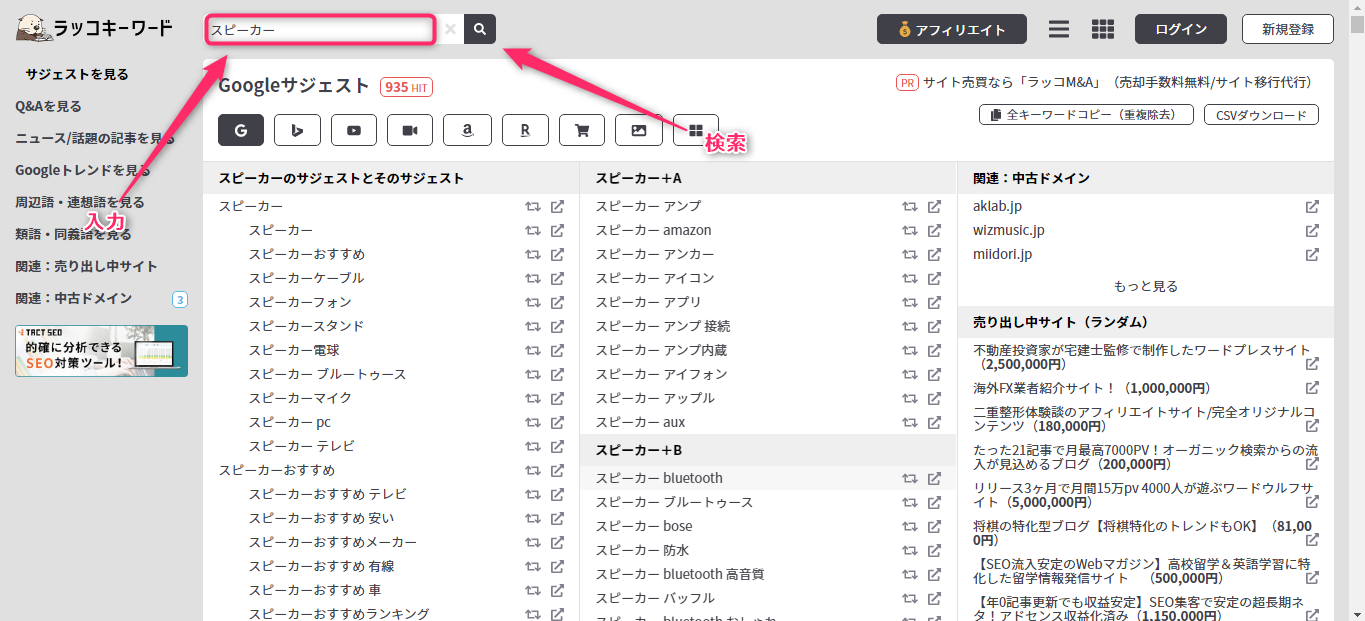Click the magnifier search icon

pos(479,29)
